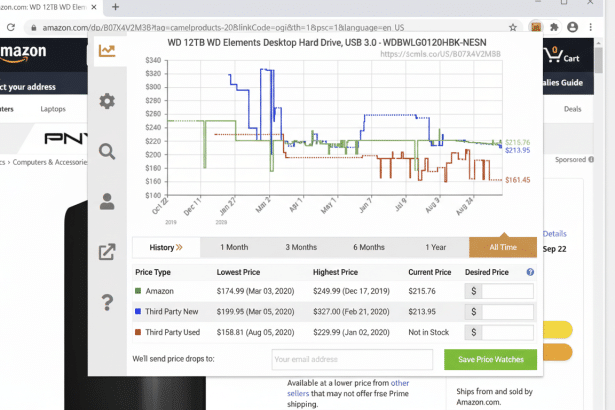Viewport: 615px width, 410px height.
Task: Open the Amazon shopping cart
Action: (x=562, y=55)
